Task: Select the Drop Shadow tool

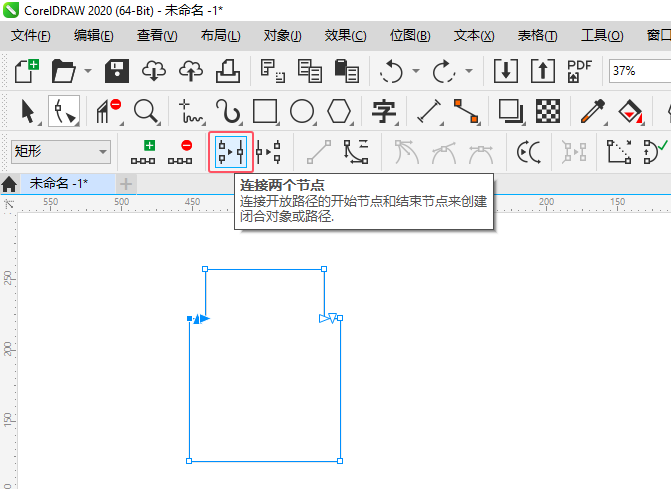Action: click(511, 111)
